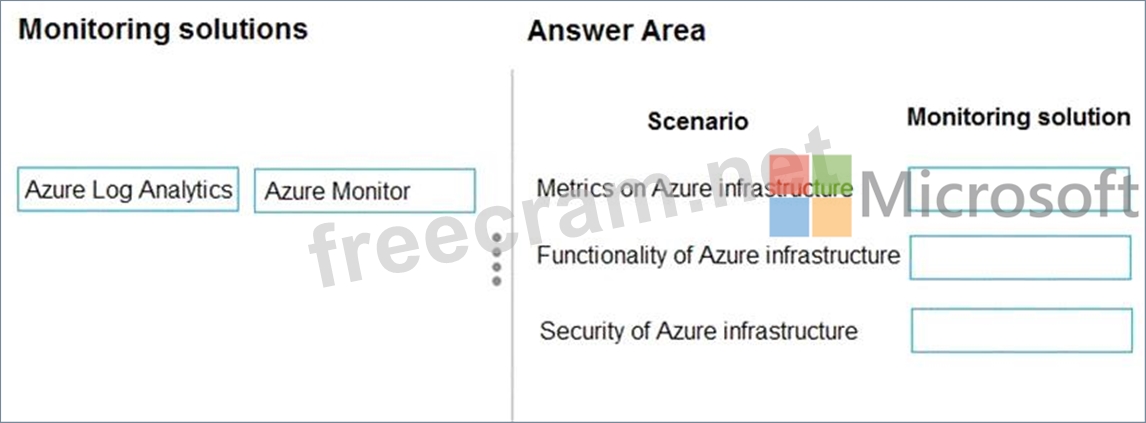Click the yellow square of the Microsoft logo
This screenshot has width=1146, height=423.
tap(832, 217)
